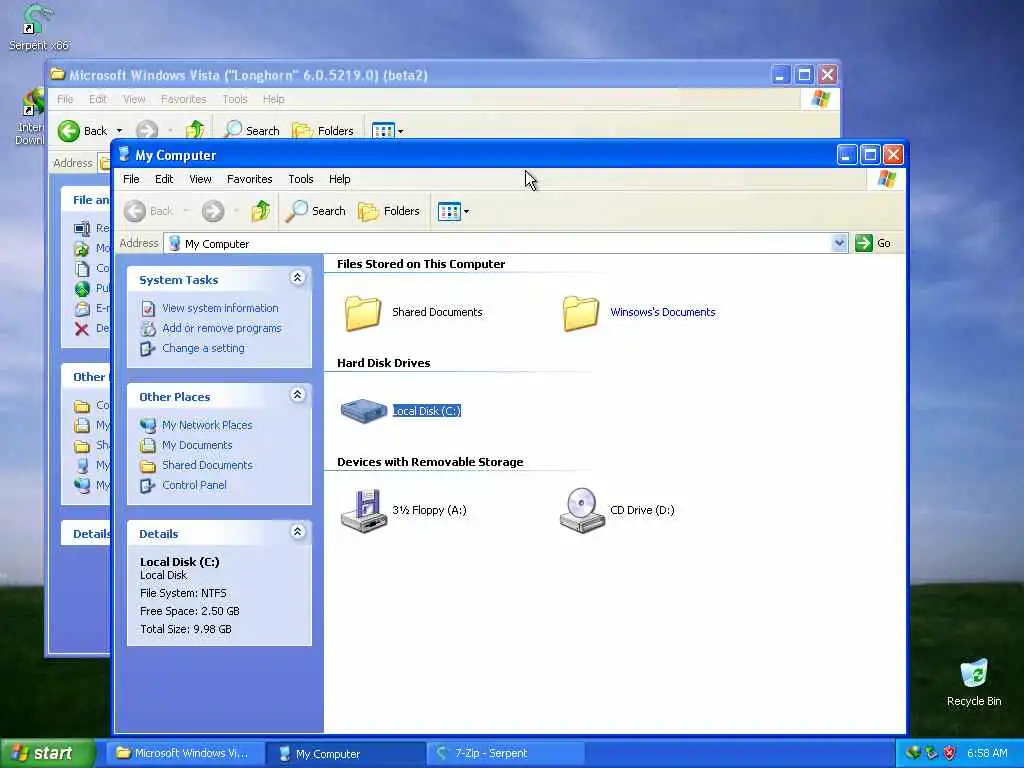The width and height of the screenshot is (1024, 768).
Task: Click the grayed Back button in My Computer
Action: (149, 211)
